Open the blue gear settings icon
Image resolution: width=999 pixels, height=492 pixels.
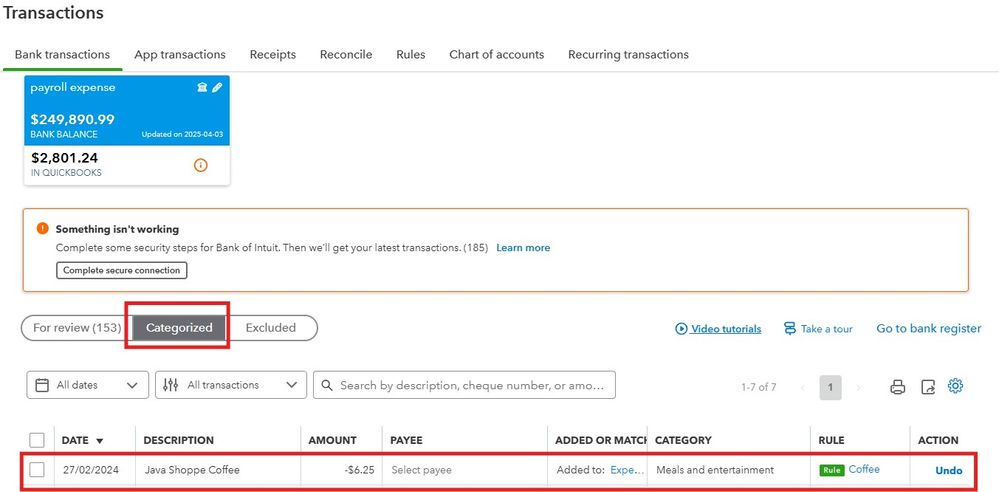955,386
